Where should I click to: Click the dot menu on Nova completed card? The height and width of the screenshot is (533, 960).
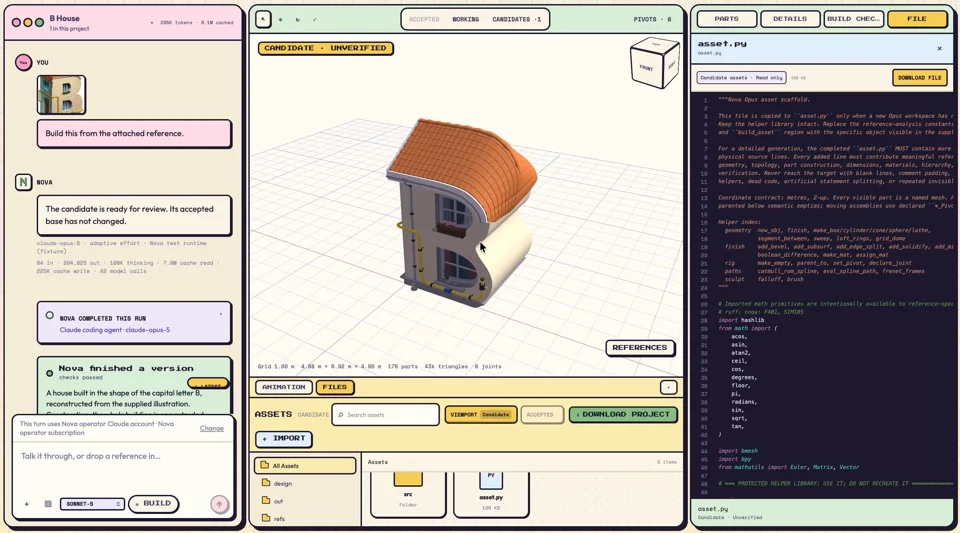click(x=220, y=315)
